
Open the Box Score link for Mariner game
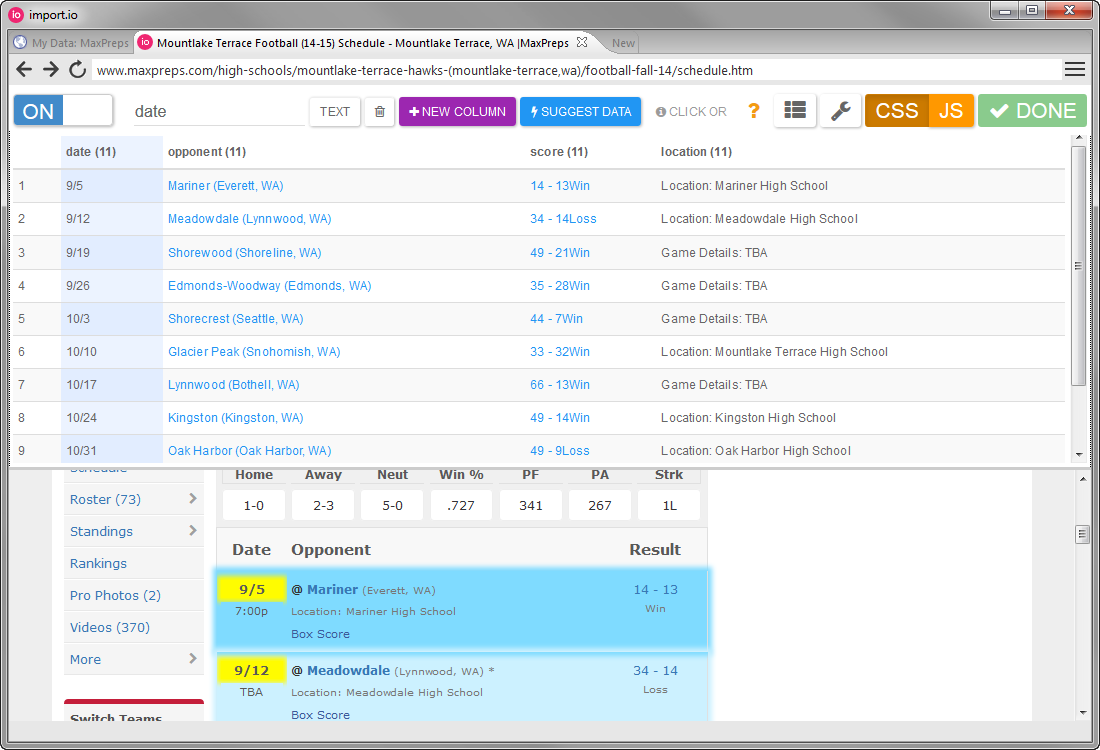[x=321, y=634]
